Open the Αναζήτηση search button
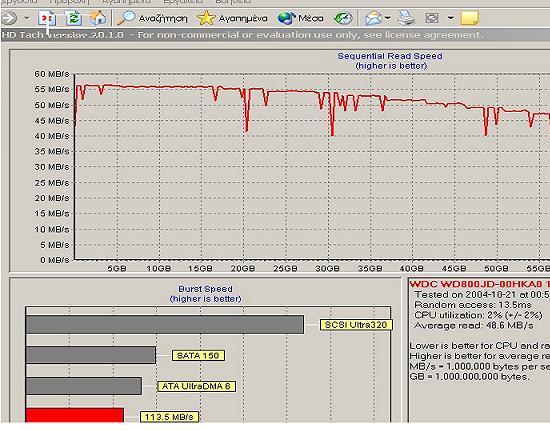The width and height of the screenshot is (550, 430). pos(152,18)
